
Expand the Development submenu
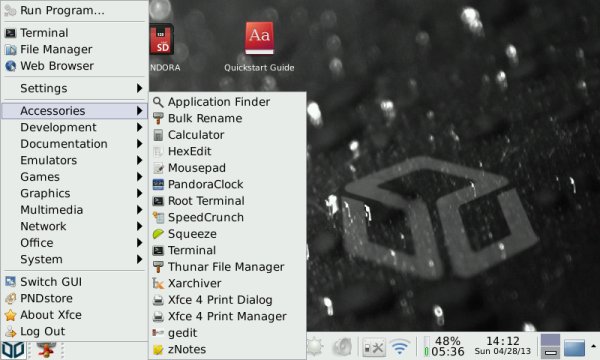[x=75, y=127]
